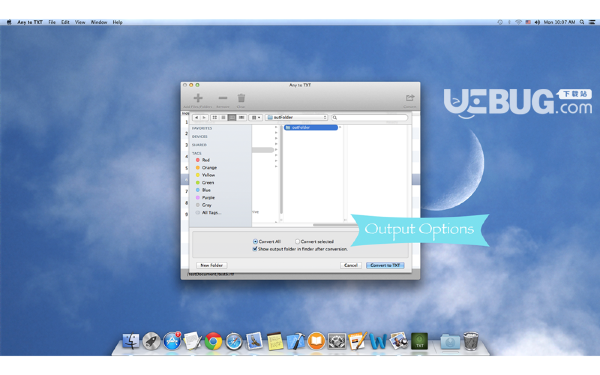The width and height of the screenshot is (600, 375).
Task: Expand the Shared sidebar section
Action: click(x=199, y=145)
